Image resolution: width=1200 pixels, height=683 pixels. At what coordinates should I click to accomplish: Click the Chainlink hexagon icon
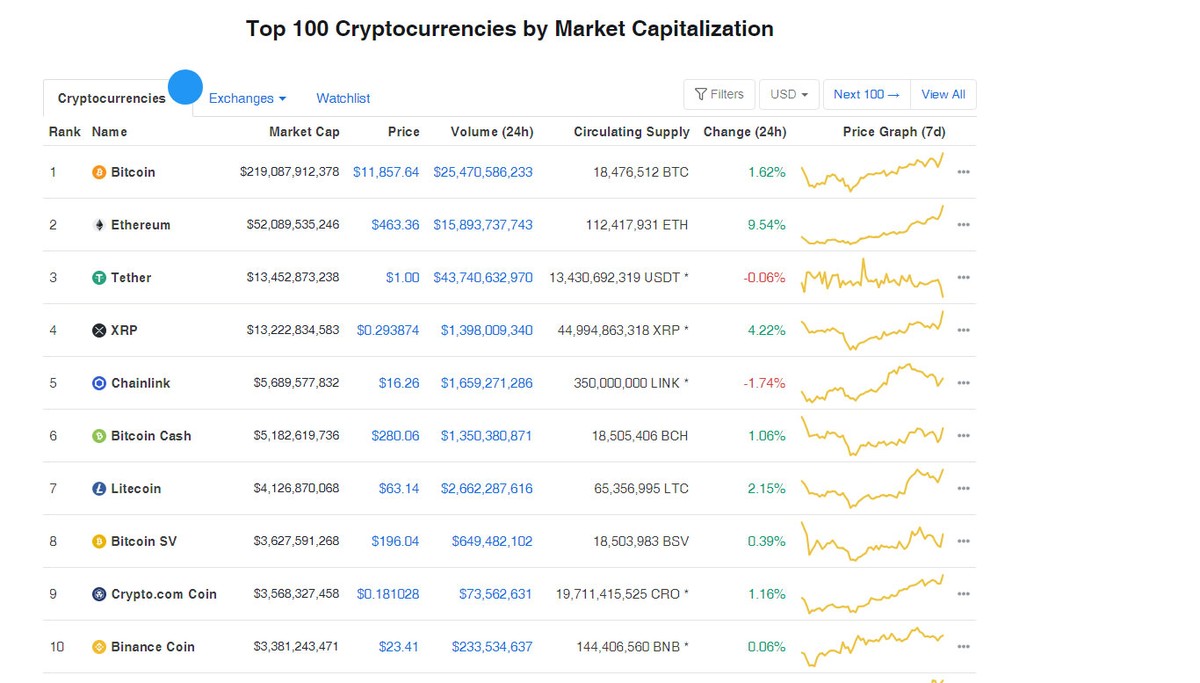tap(99, 382)
